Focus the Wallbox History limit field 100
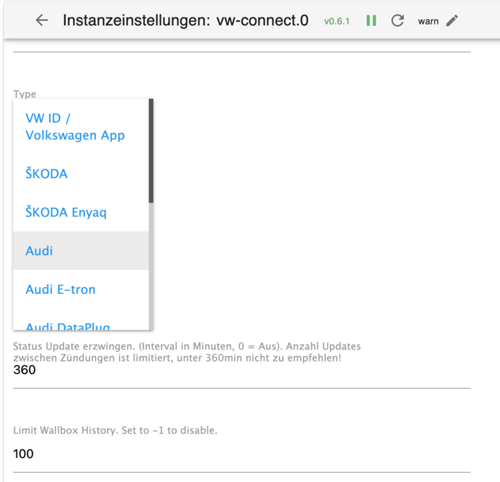Screen dimensions: 500x482 tap(242, 454)
